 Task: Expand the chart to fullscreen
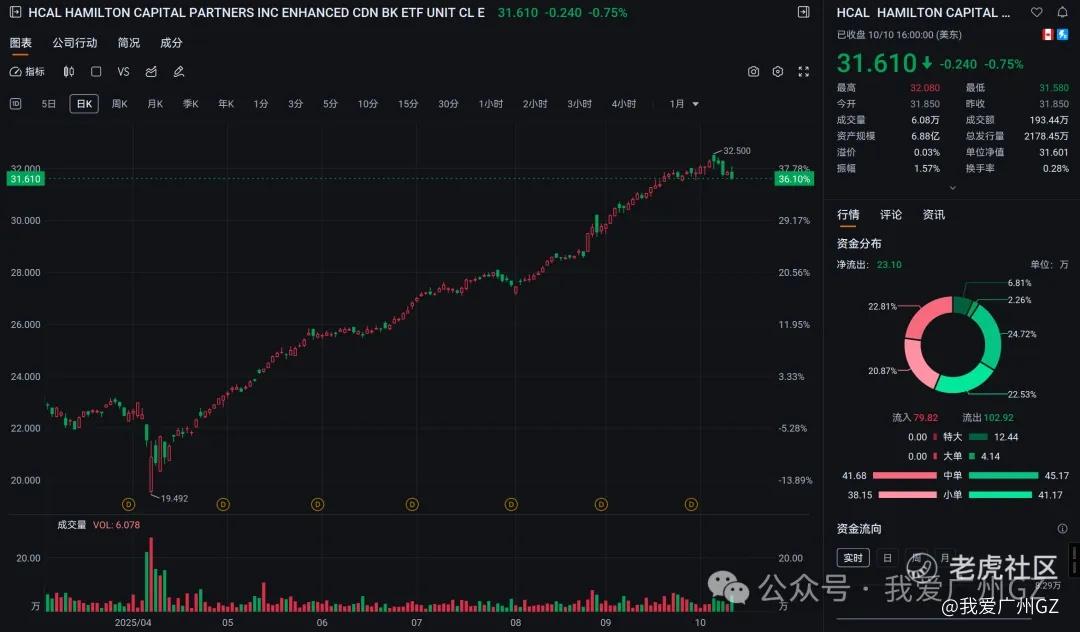point(803,72)
